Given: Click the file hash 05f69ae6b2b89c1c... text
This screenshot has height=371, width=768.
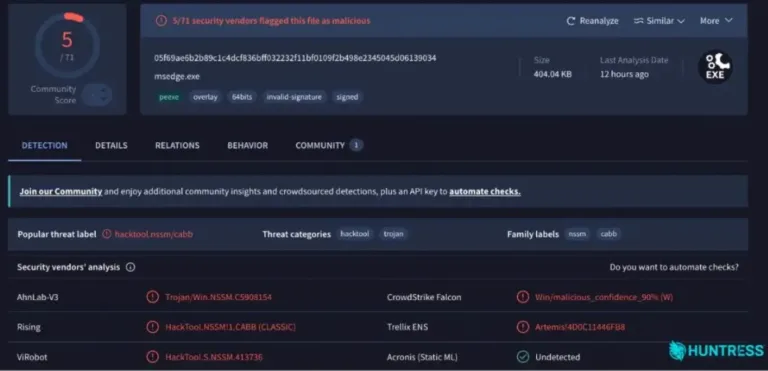Looking at the screenshot, I should coord(295,58).
